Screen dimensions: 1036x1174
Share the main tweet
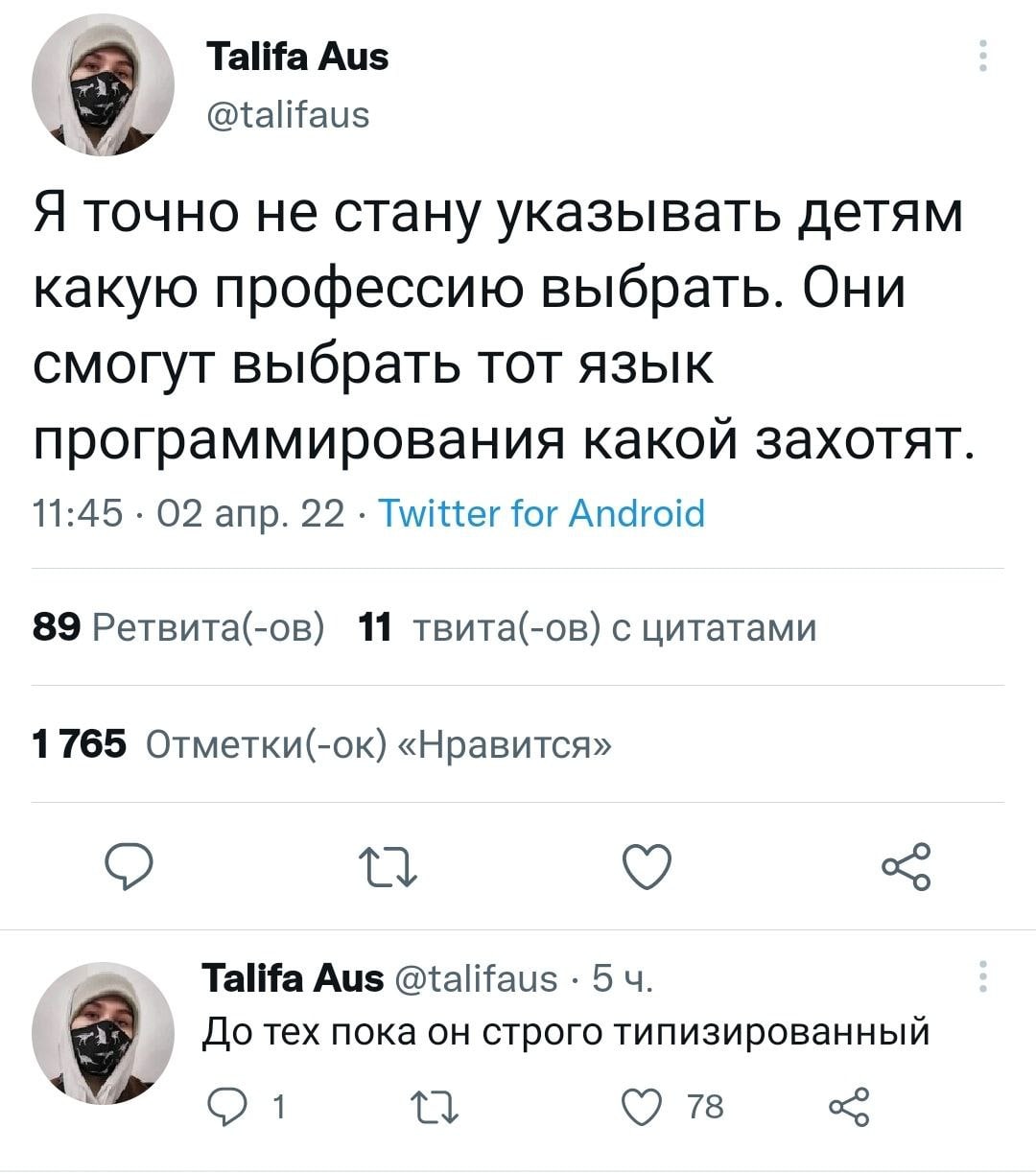[906, 867]
